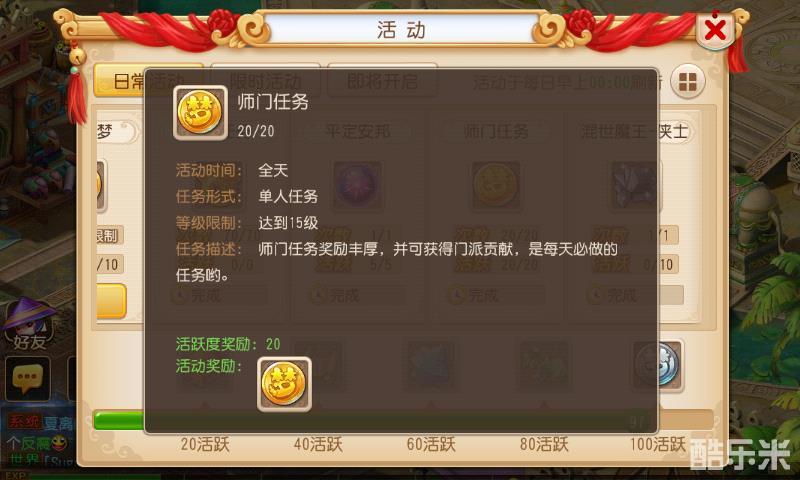The width and height of the screenshot is (800, 480).
Task: Claim the 100活跃 silver coin reward
Action: coord(658,365)
